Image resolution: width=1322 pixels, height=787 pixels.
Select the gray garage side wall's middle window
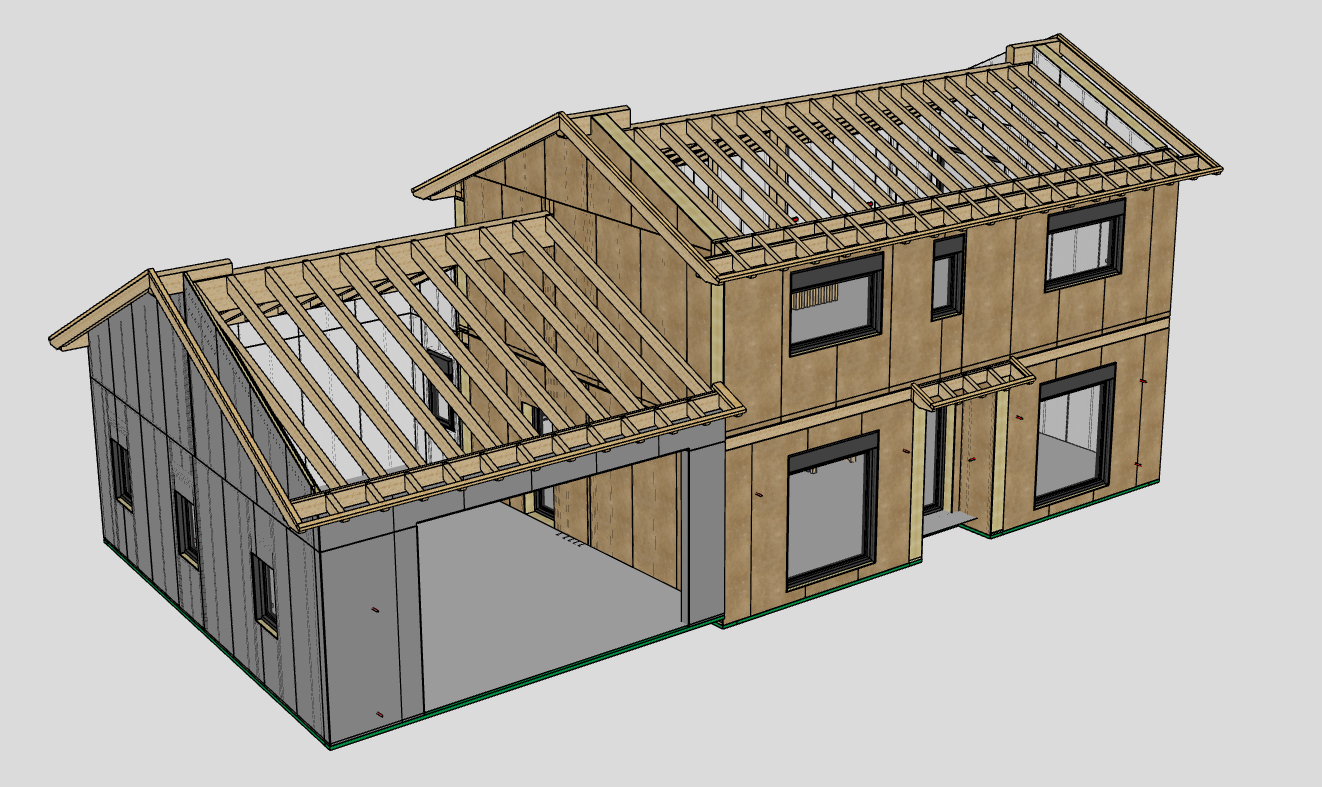(186, 526)
